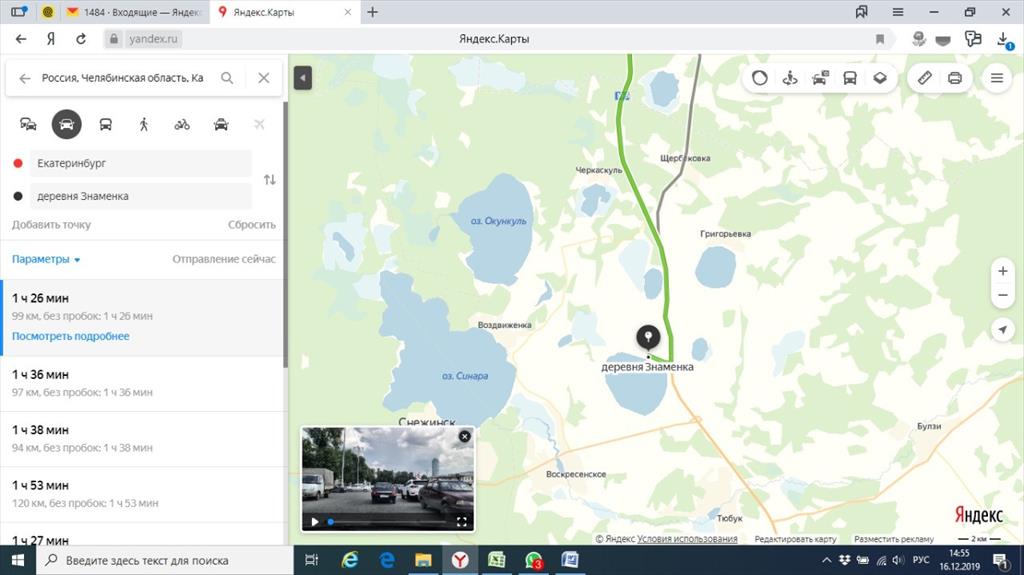Open the panoramas street view tool
The image size is (1024, 575).
(x=790, y=78)
